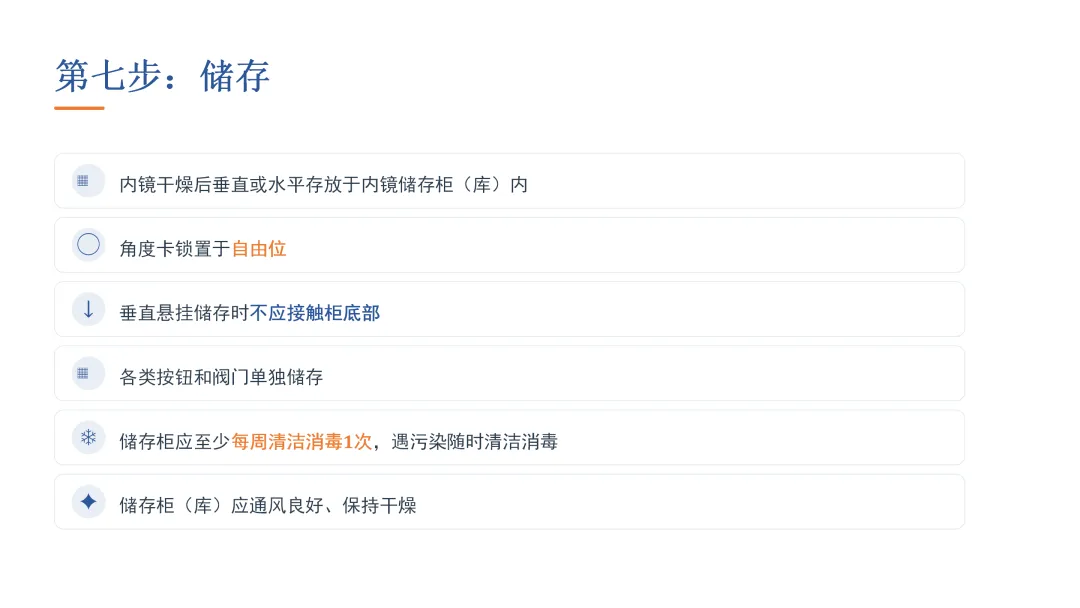This screenshot has width=1080, height=608.
Task: Click the grid icon beside 各类按钮和阀门
Action: (83, 373)
